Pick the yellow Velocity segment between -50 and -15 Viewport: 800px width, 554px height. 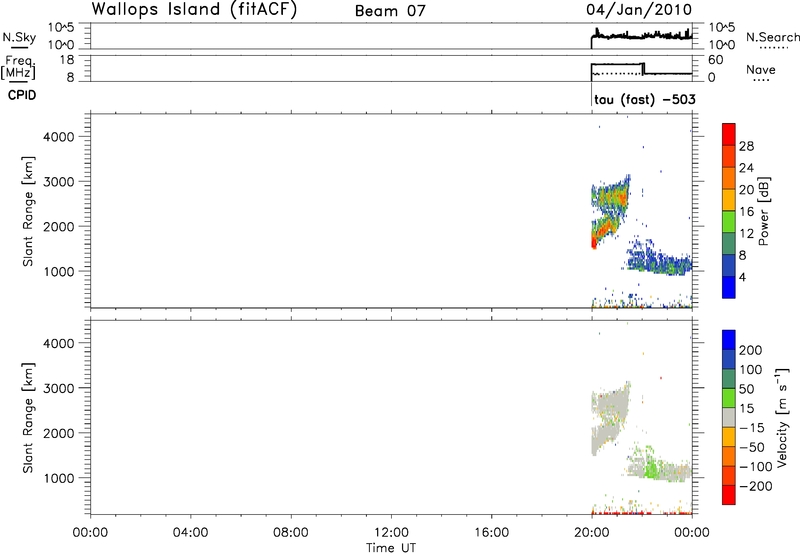click(729, 437)
